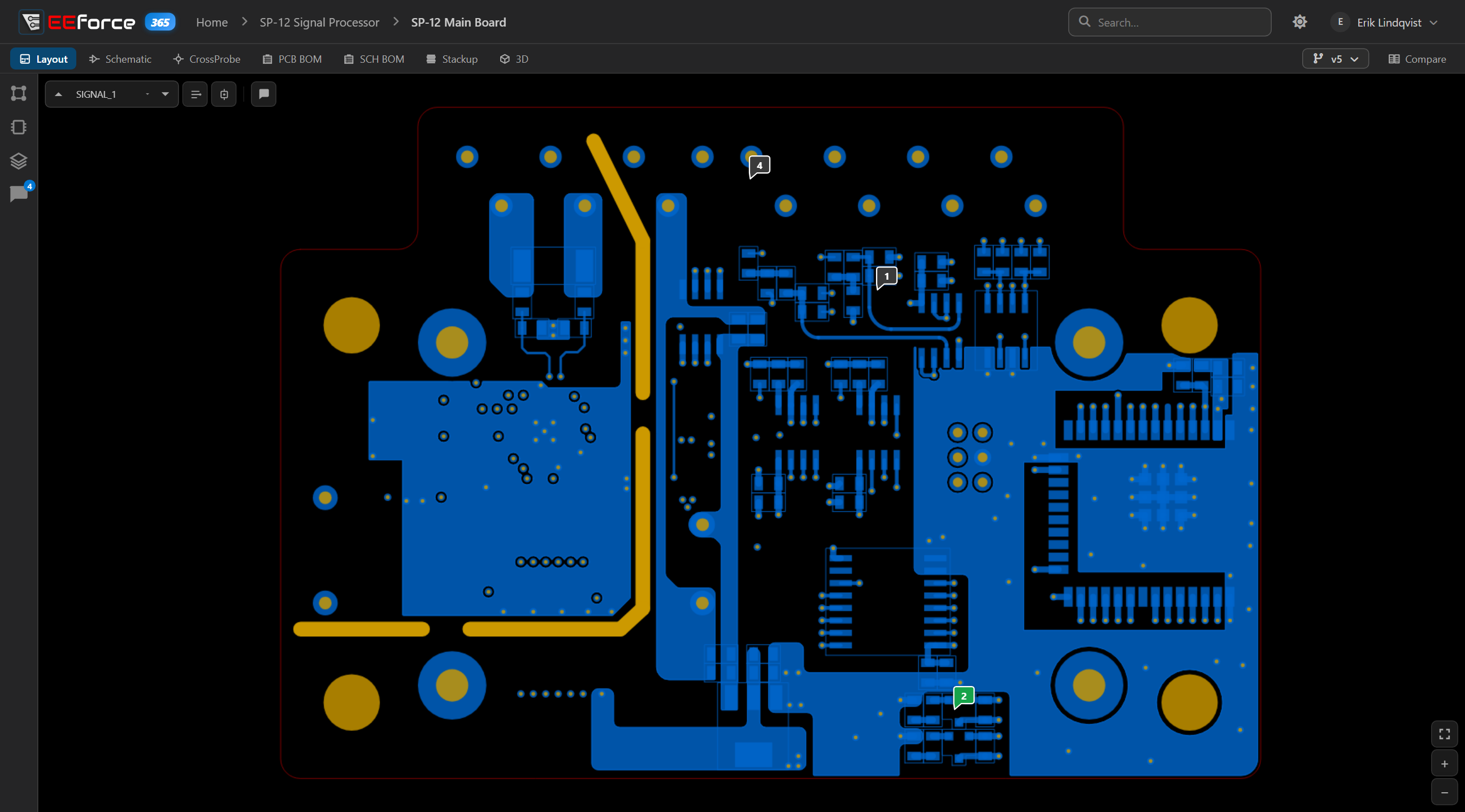The height and width of the screenshot is (812, 1465).
Task: Open the CrossProbe tab
Action: click(x=207, y=59)
